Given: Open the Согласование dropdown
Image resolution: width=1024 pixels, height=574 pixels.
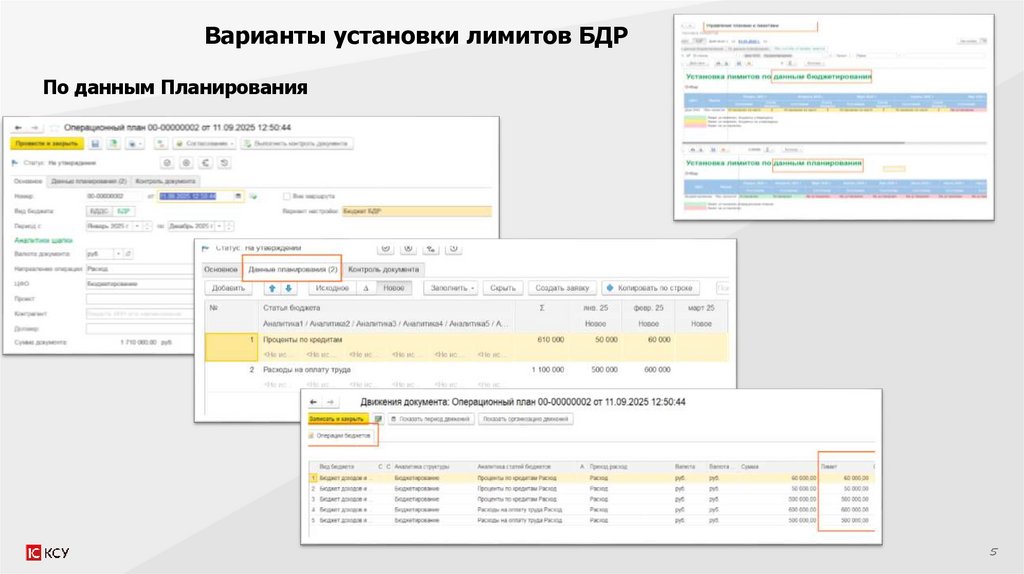Looking at the screenshot, I should click(x=204, y=143).
